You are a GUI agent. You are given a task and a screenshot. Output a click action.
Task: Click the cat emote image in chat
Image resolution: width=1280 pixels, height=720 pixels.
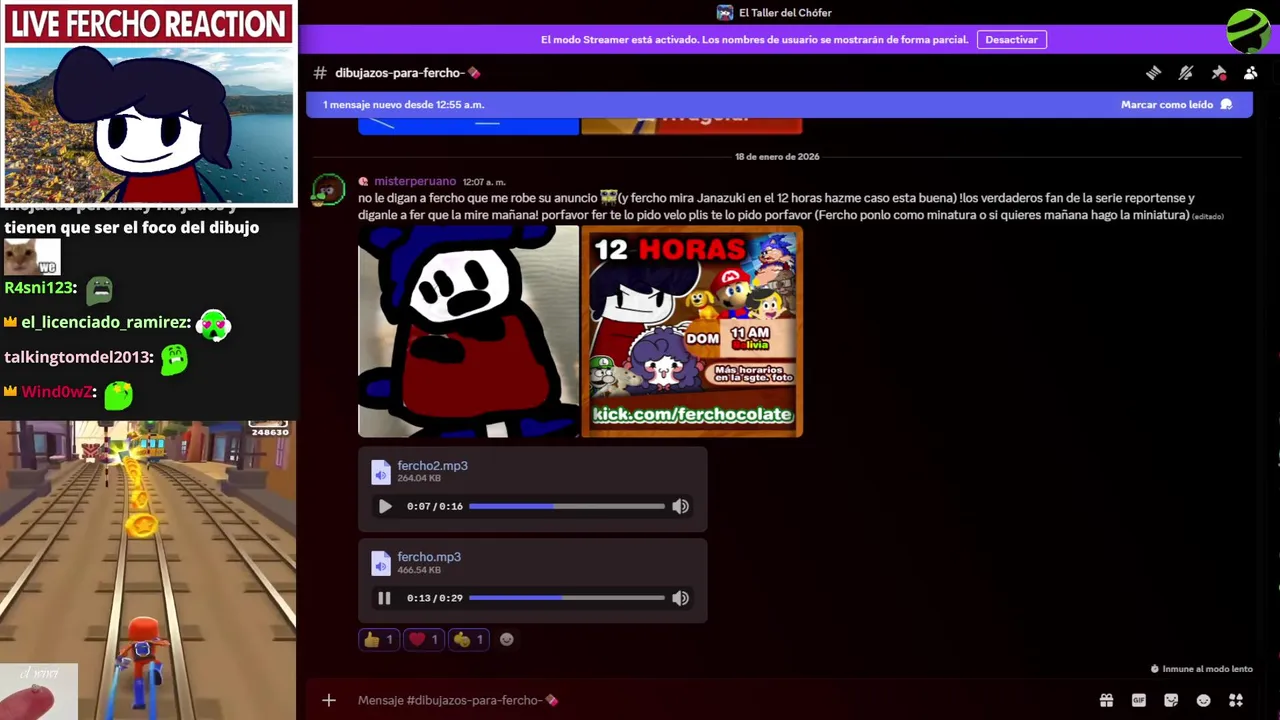(32, 258)
